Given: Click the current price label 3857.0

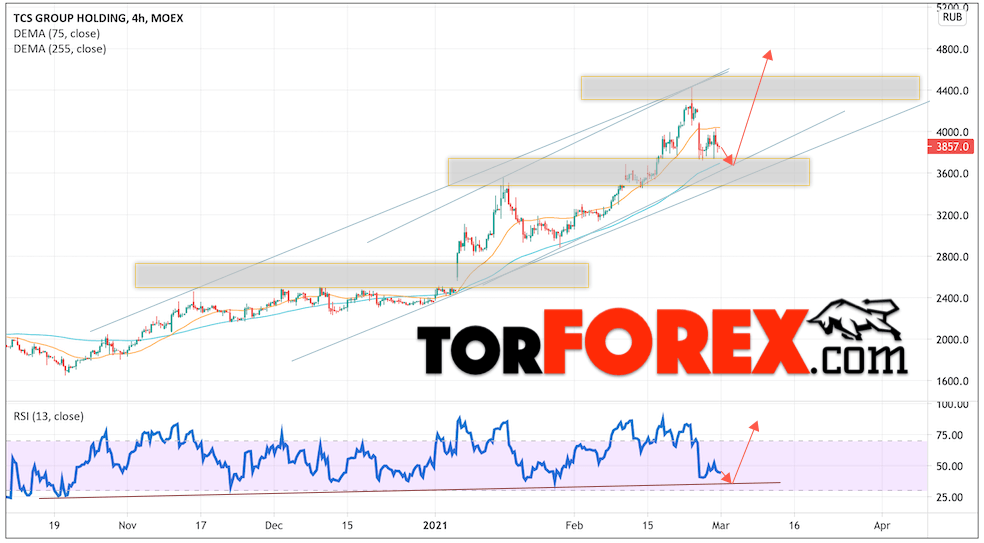Looking at the screenshot, I should coord(951,147).
